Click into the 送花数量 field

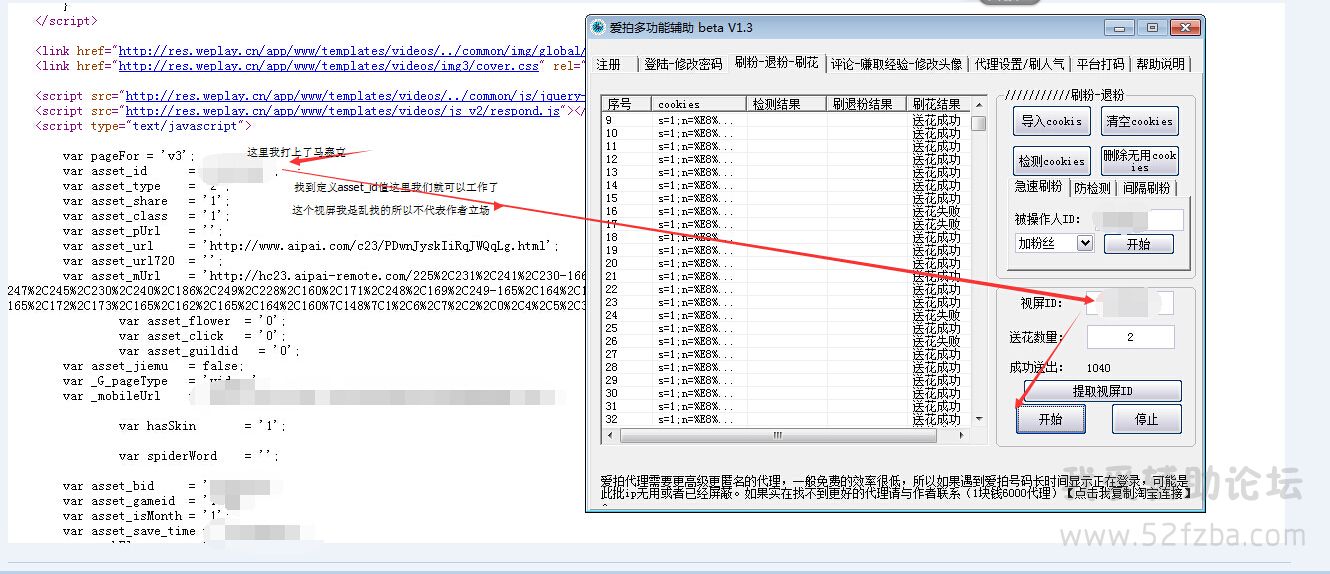click(x=1130, y=338)
